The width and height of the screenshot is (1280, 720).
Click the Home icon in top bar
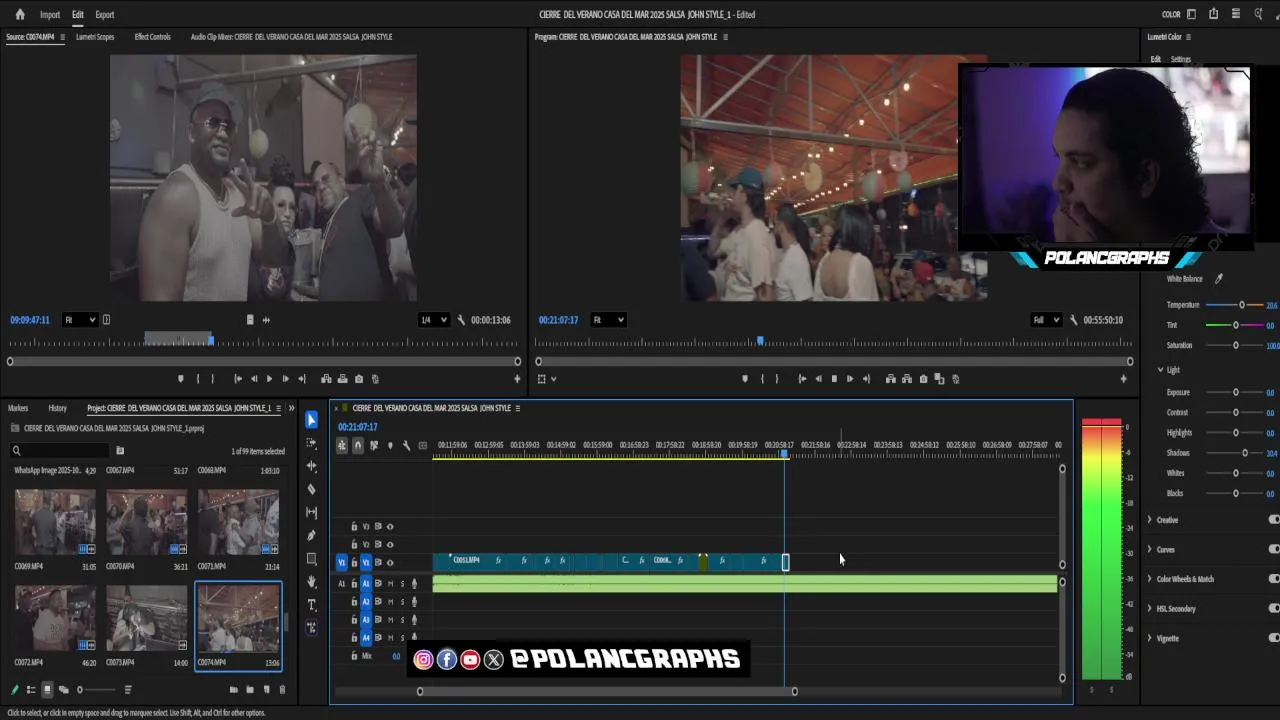[x=20, y=14]
